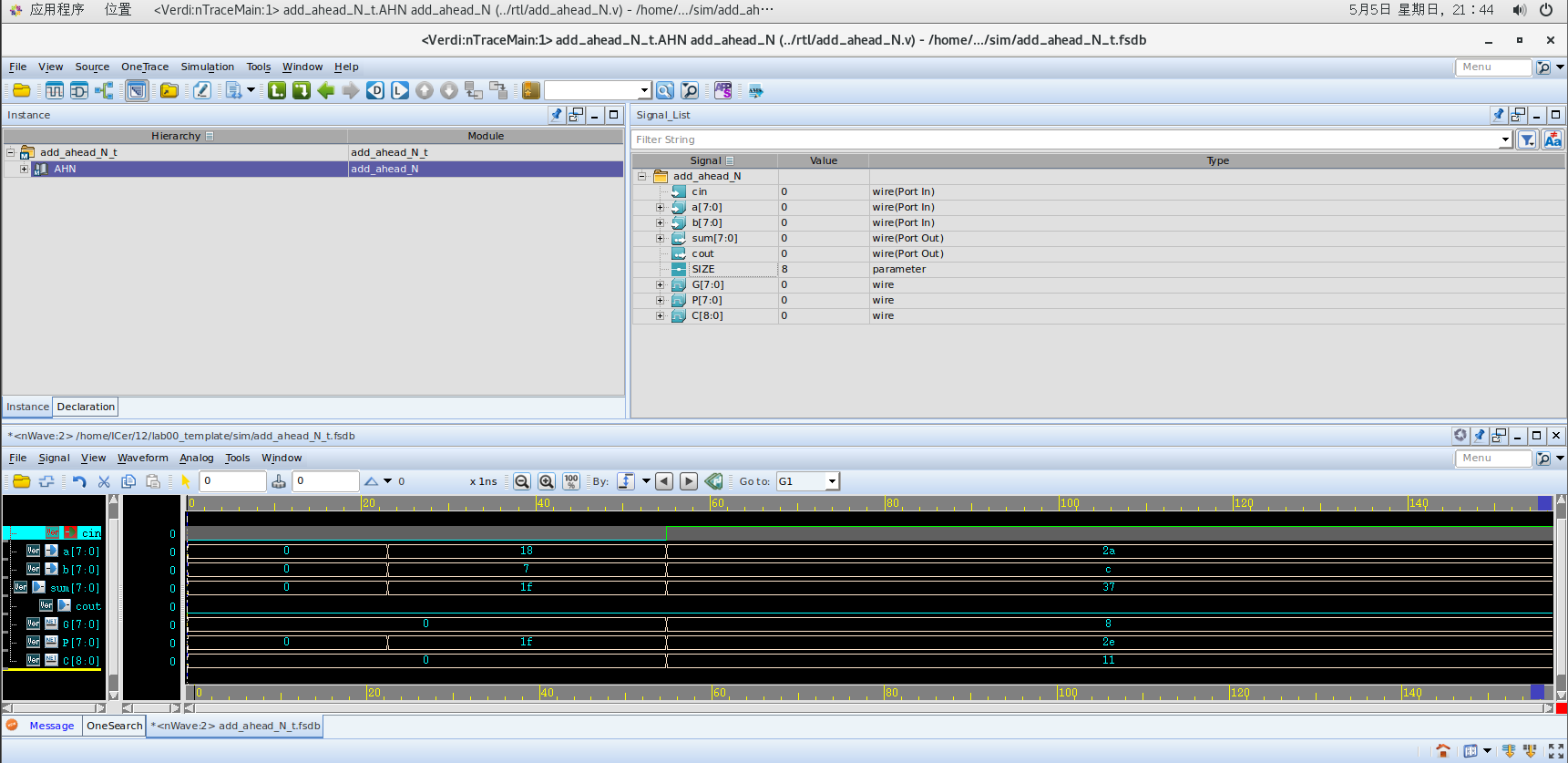Click the green back arrow in the toolbar
This screenshot has height=763, width=1568.
pos(325,90)
